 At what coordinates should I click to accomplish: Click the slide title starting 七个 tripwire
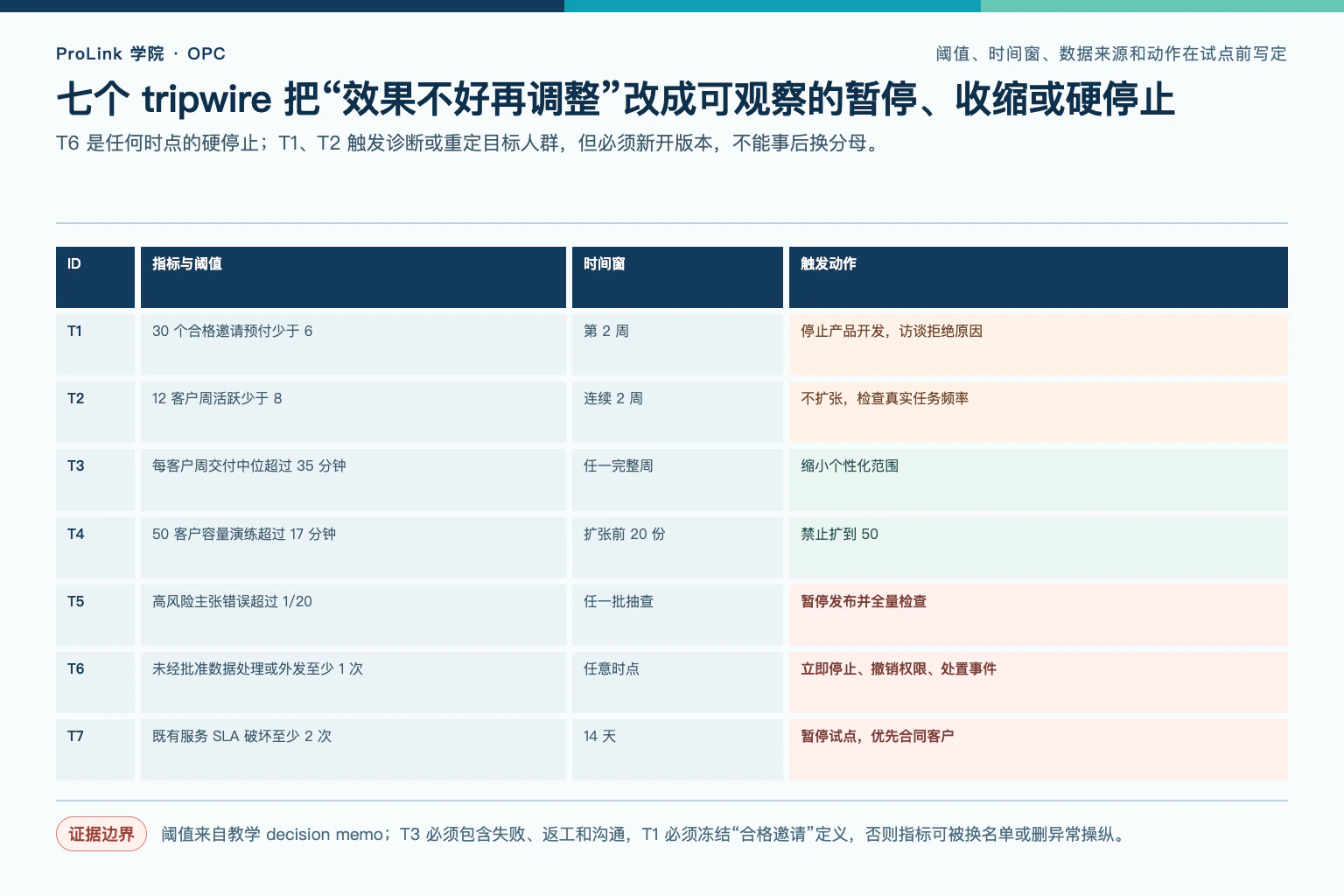(x=615, y=99)
